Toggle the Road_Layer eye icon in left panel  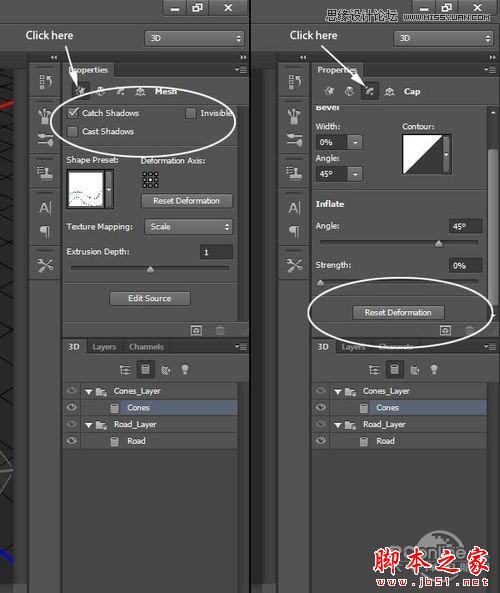click(72, 424)
